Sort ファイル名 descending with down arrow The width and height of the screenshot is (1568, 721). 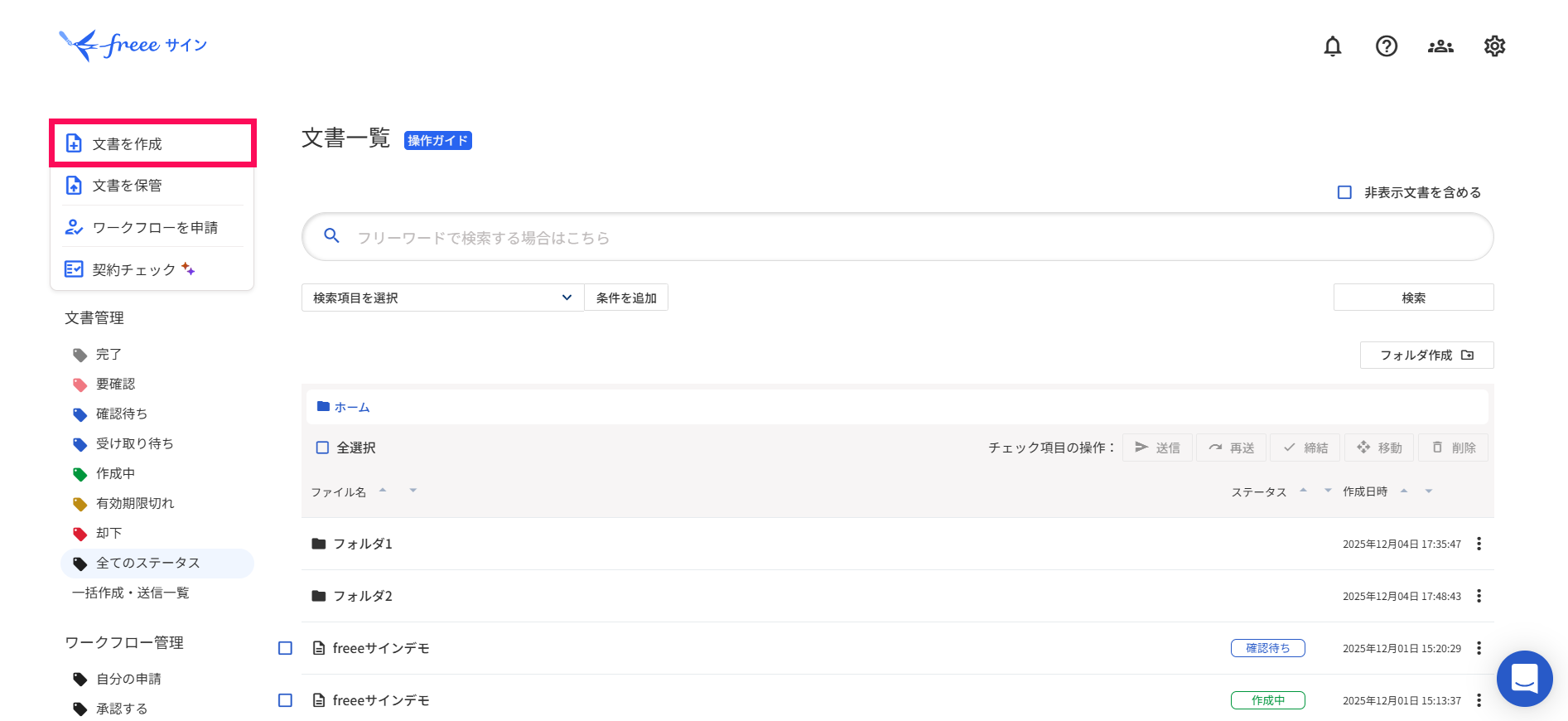pos(413,490)
